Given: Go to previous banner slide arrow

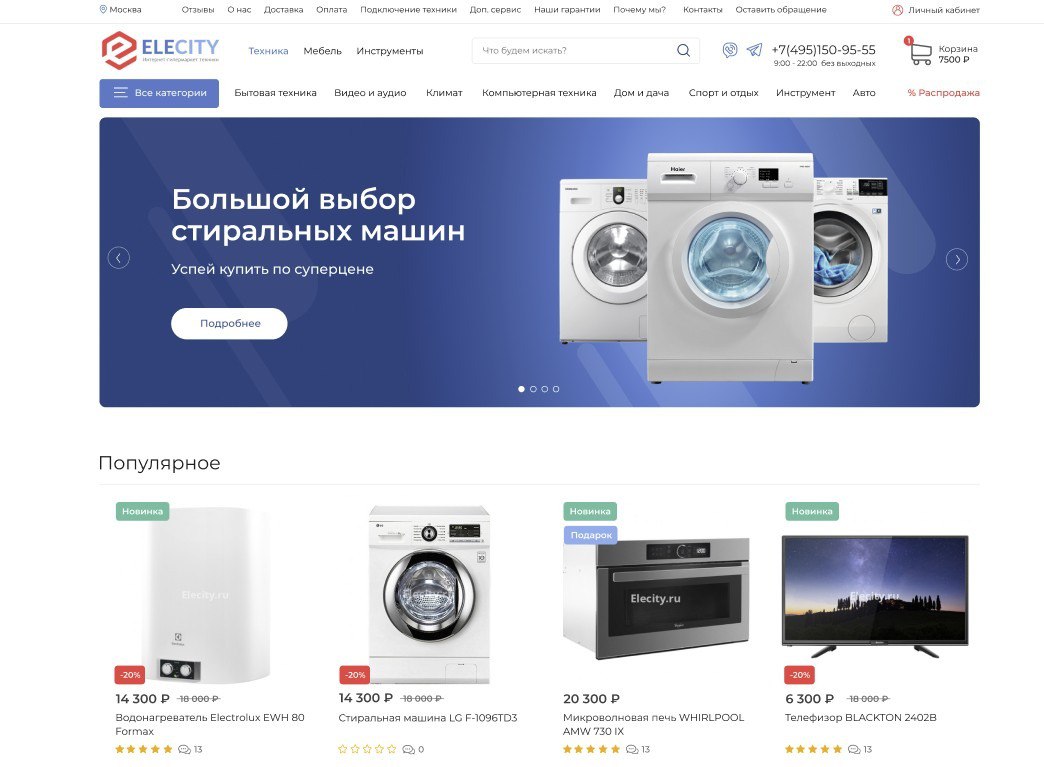Looking at the screenshot, I should click(x=119, y=258).
